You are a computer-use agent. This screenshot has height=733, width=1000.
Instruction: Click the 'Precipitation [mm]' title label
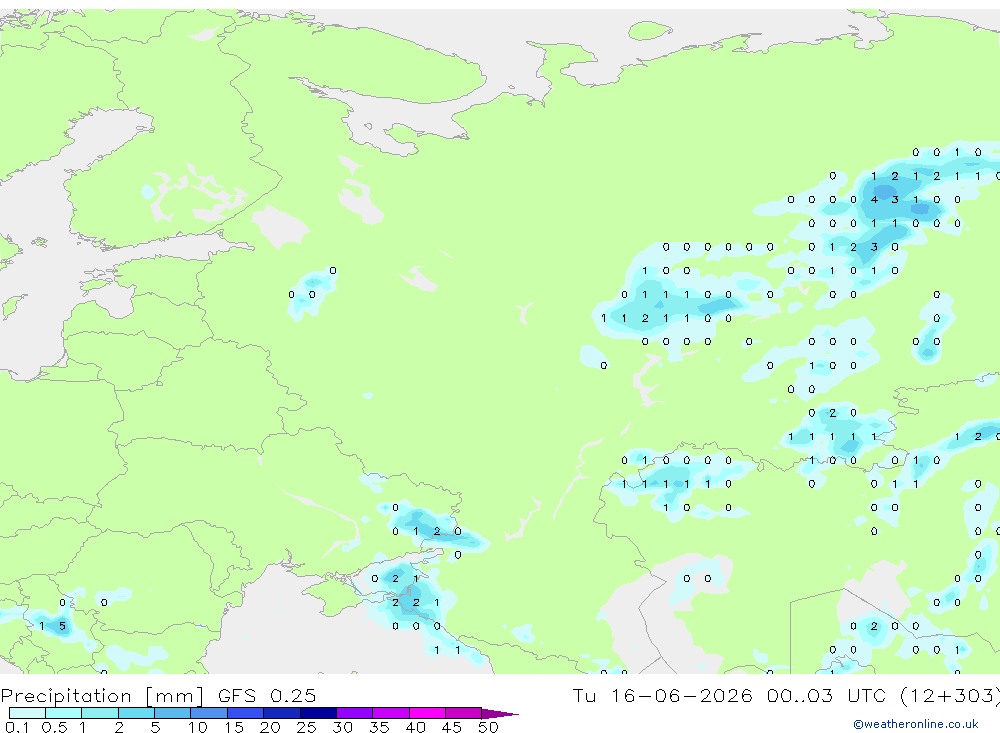102,696
